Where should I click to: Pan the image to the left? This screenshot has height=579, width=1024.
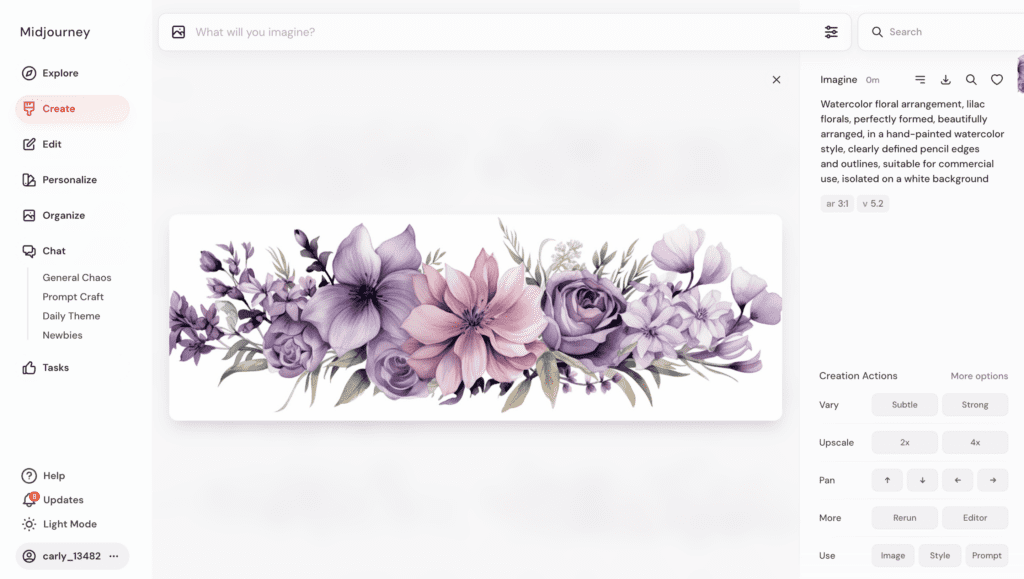957,480
